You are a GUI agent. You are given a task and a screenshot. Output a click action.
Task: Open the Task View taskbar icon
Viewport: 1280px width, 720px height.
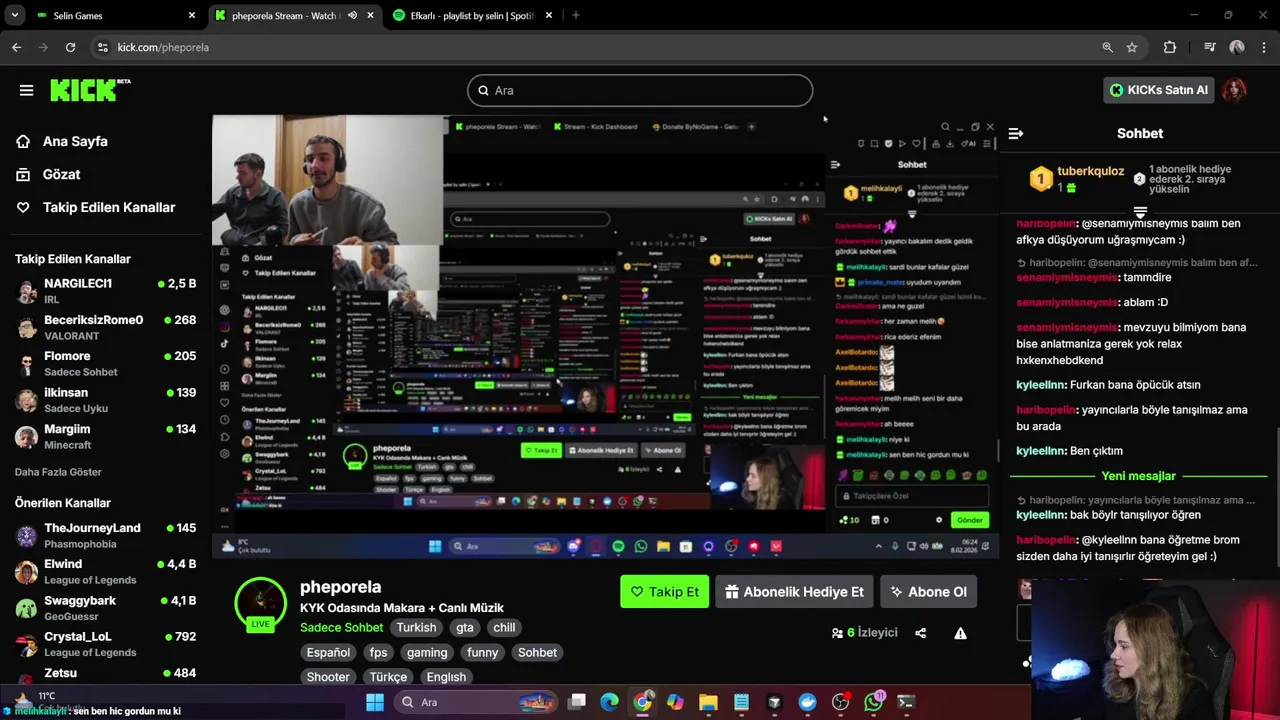577,702
